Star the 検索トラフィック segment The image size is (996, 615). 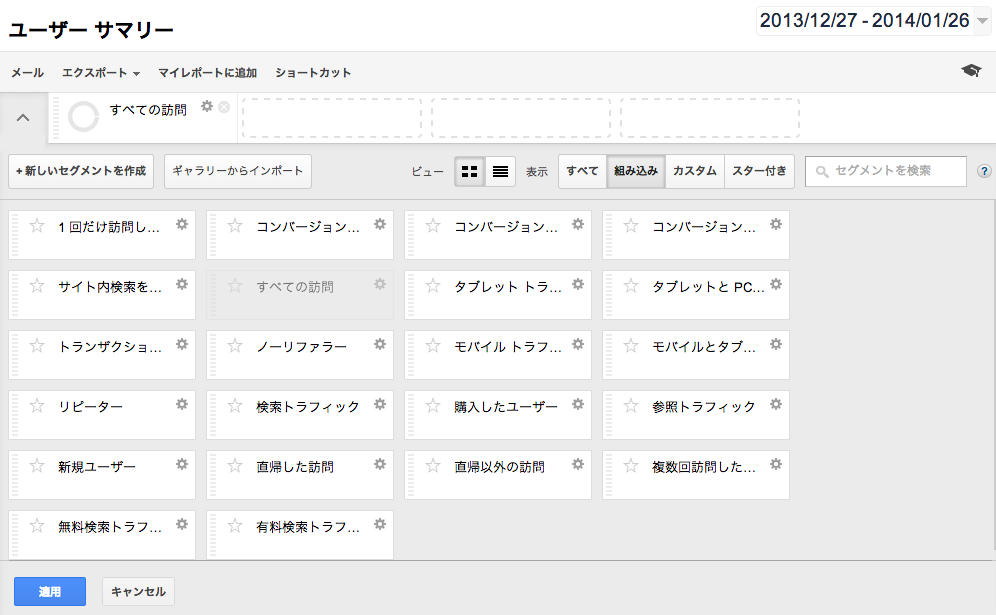pos(235,405)
